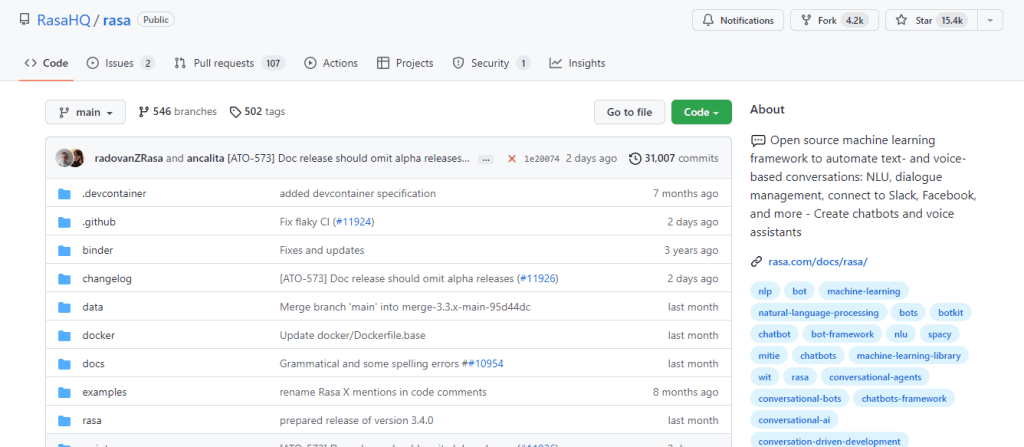Select the mitie topic tag
This screenshot has height=447, width=1024.
[x=769, y=356]
